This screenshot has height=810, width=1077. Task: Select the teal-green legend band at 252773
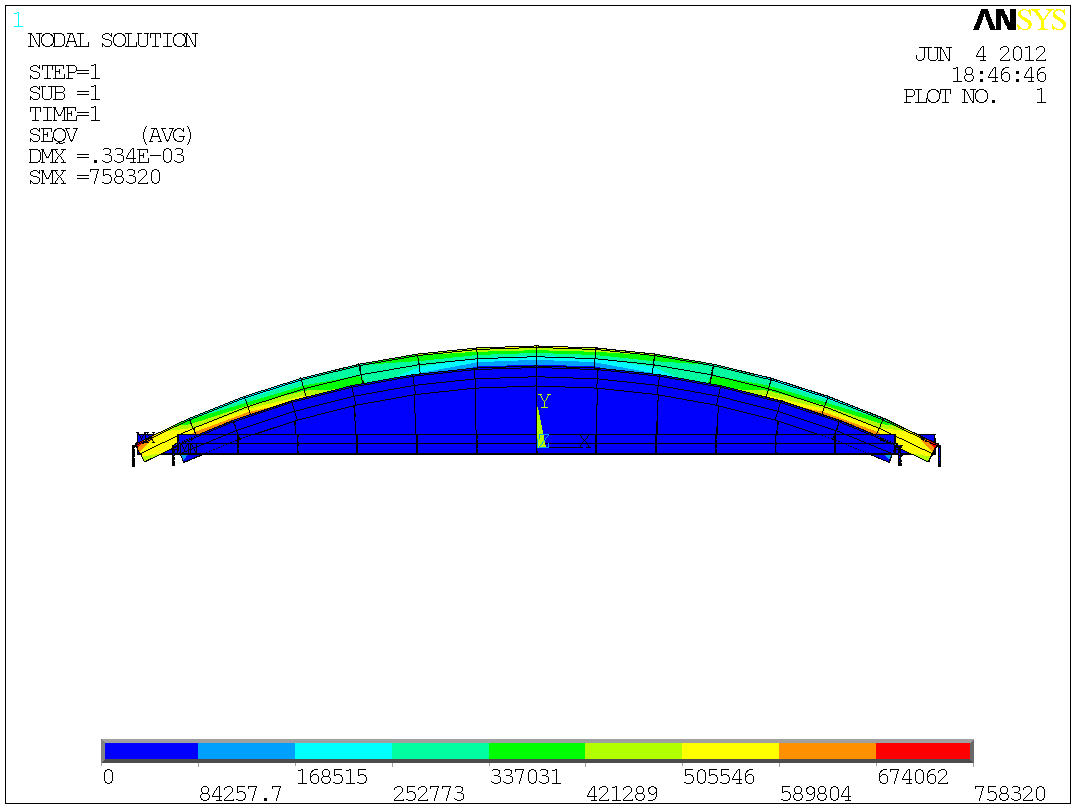tap(440, 751)
